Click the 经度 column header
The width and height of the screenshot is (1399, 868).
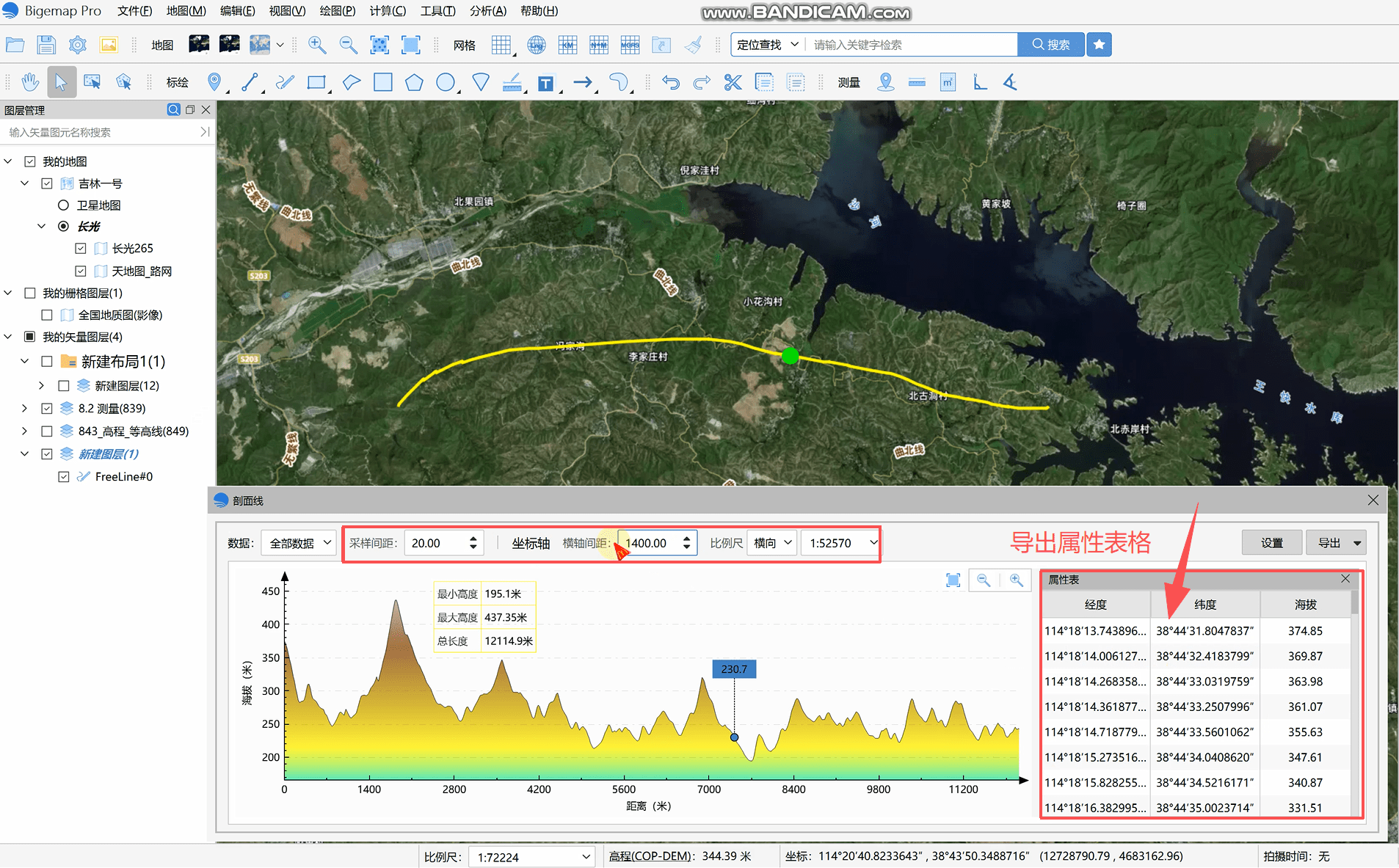point(1096,605)
